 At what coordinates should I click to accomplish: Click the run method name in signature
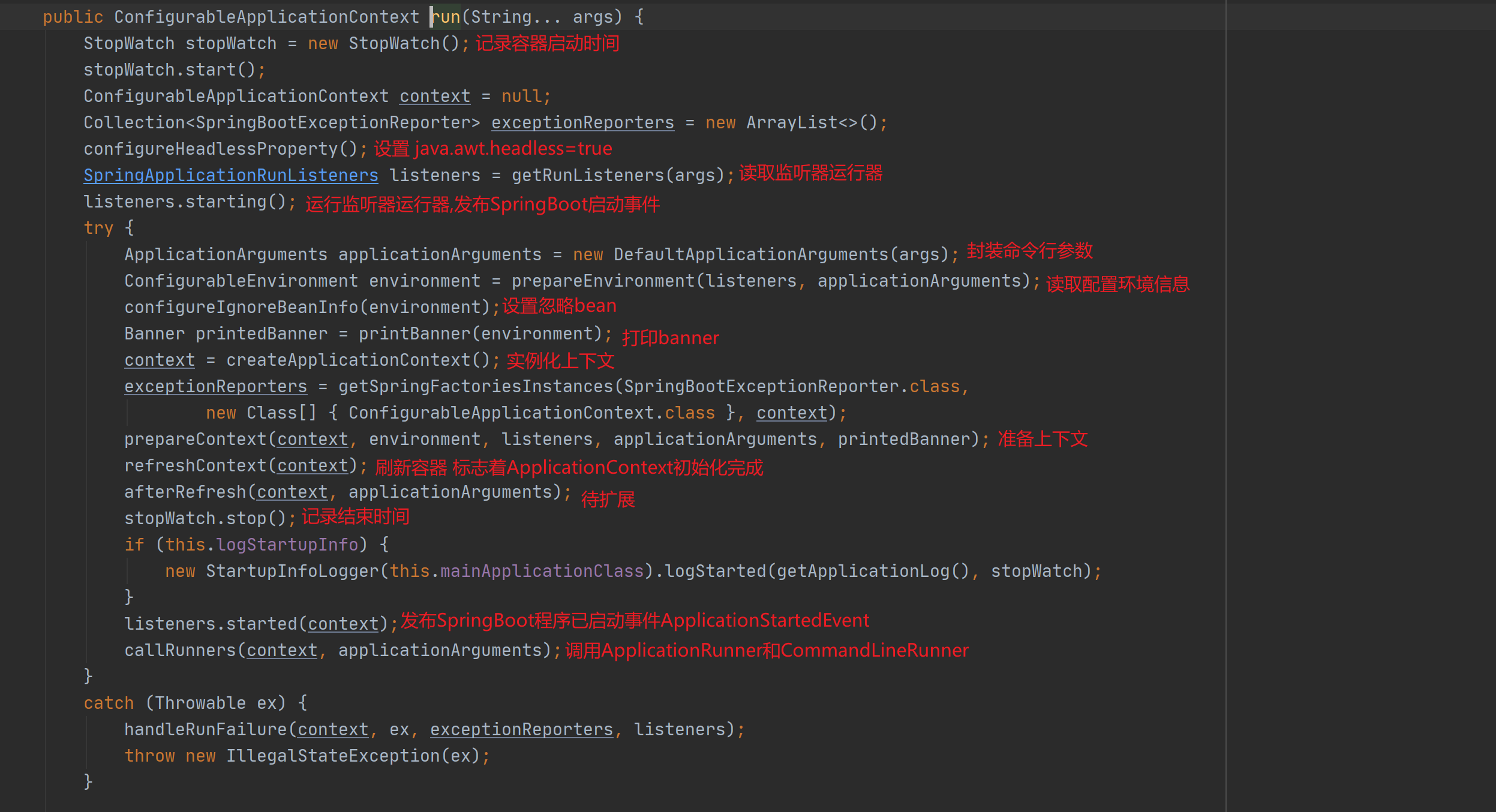pos(446,17)
